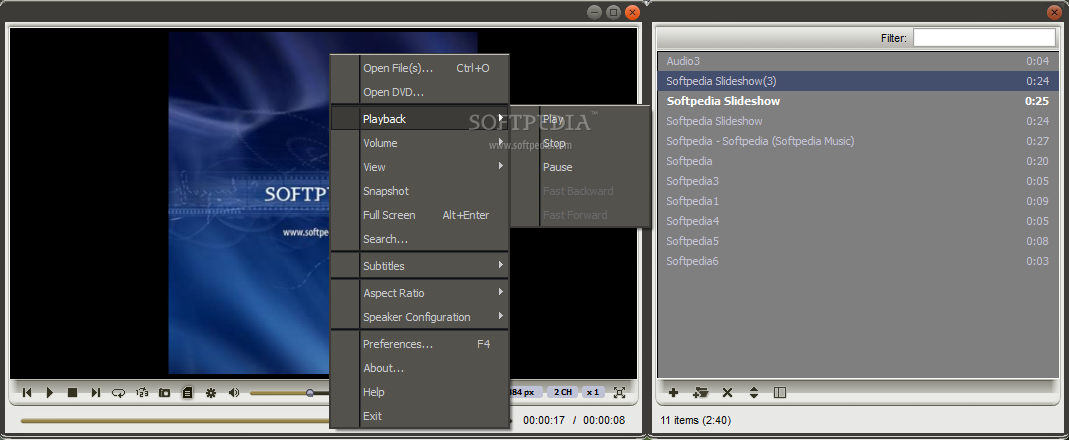
Task: Select Audio3 in the playlist
Action: (858, 61)
